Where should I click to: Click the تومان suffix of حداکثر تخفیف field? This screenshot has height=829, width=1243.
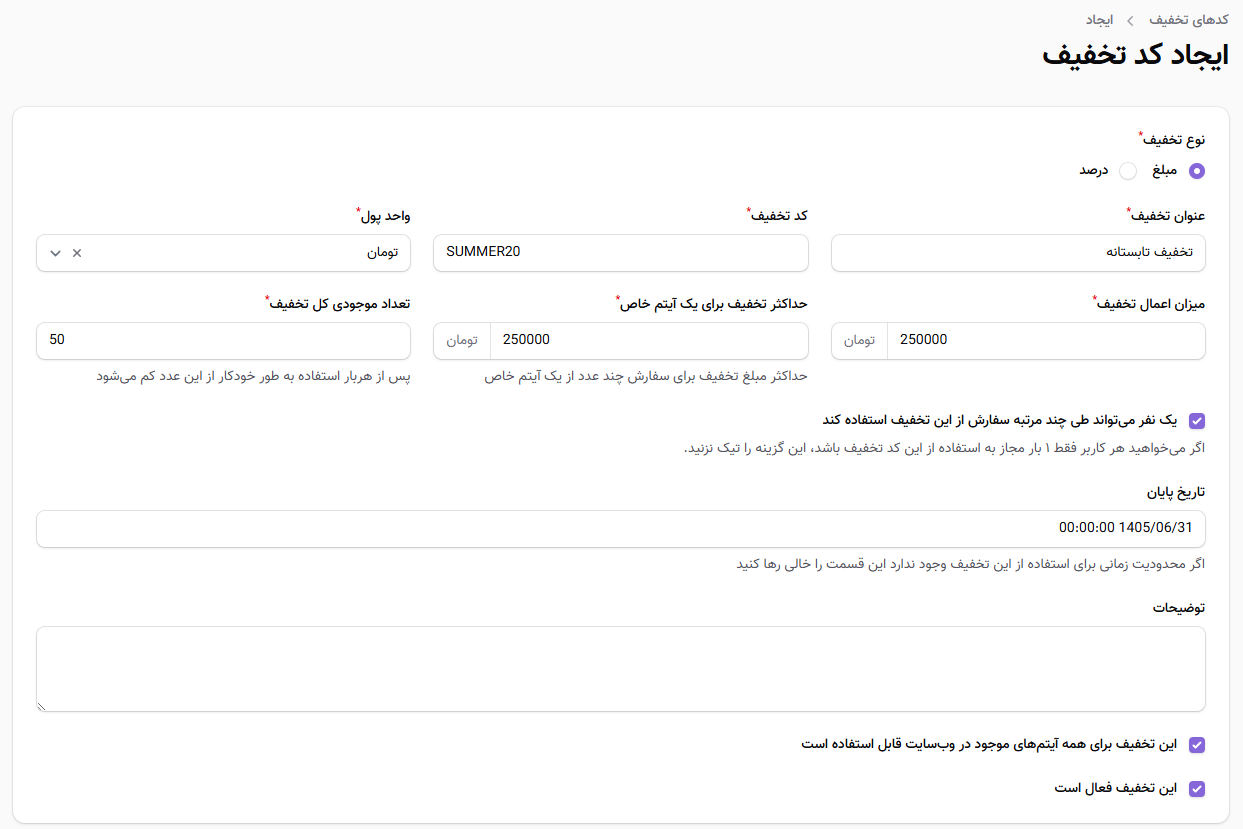(462, 340)
